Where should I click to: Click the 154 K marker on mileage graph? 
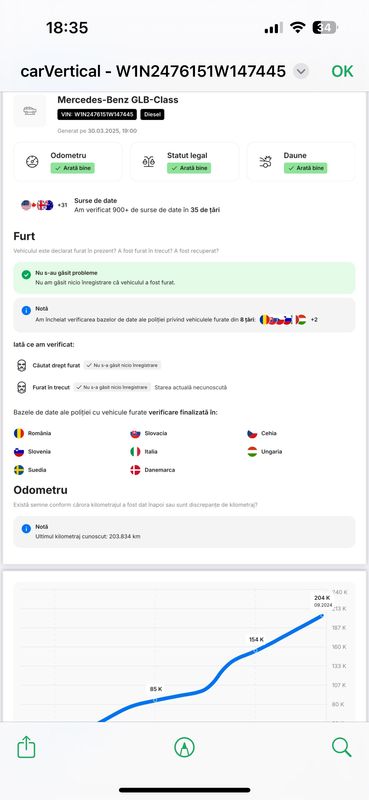point(256,649)
